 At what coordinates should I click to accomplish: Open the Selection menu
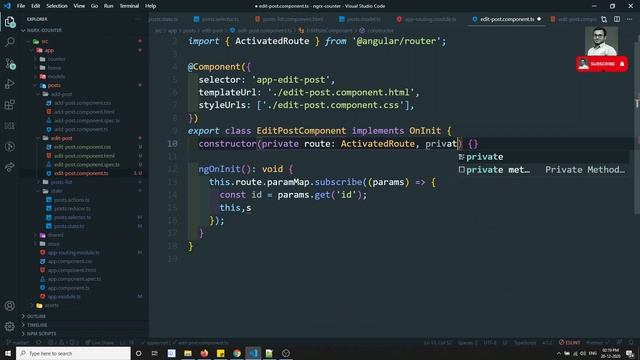(57, 6)
